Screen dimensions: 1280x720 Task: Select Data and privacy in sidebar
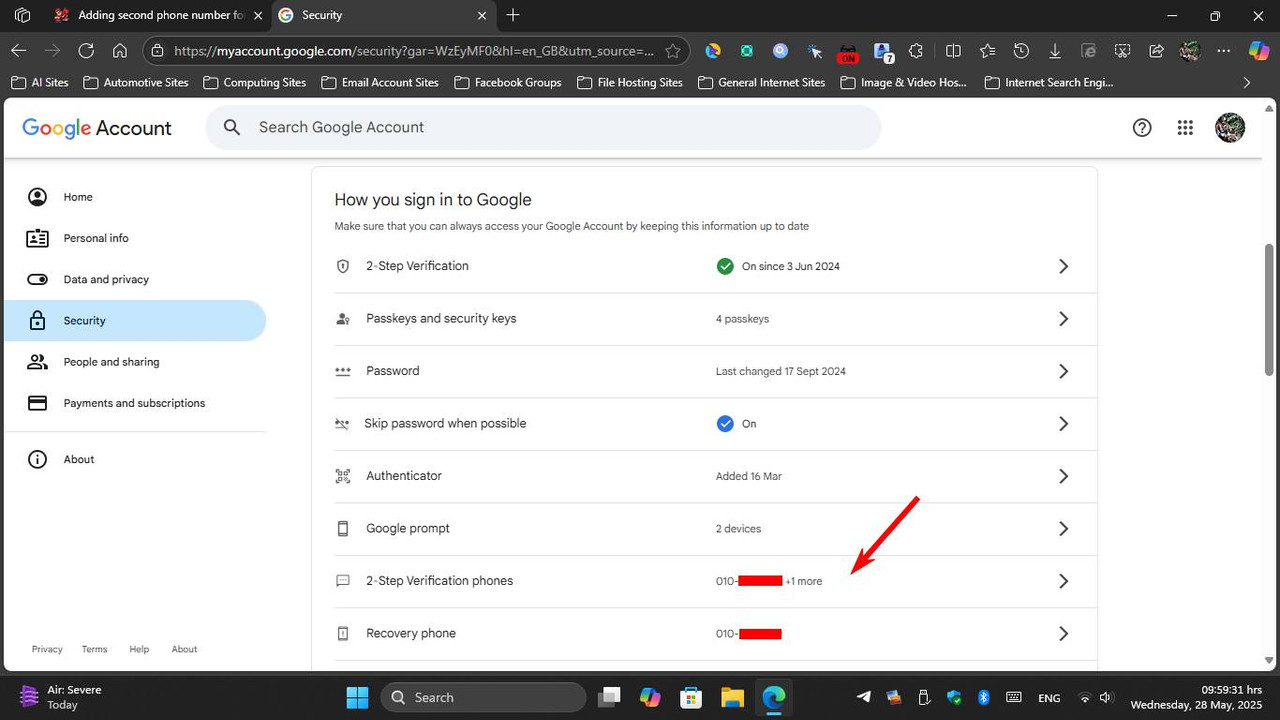pos(135,279)
